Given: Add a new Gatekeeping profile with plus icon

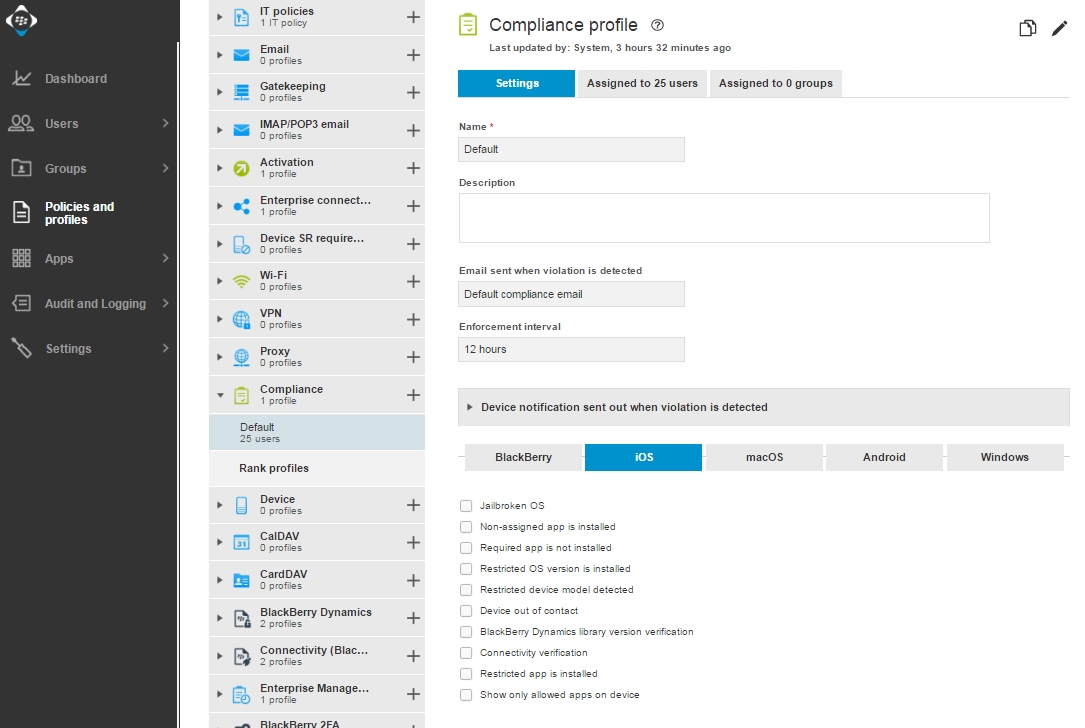Looking at the screenshot, I should (413, 92).
